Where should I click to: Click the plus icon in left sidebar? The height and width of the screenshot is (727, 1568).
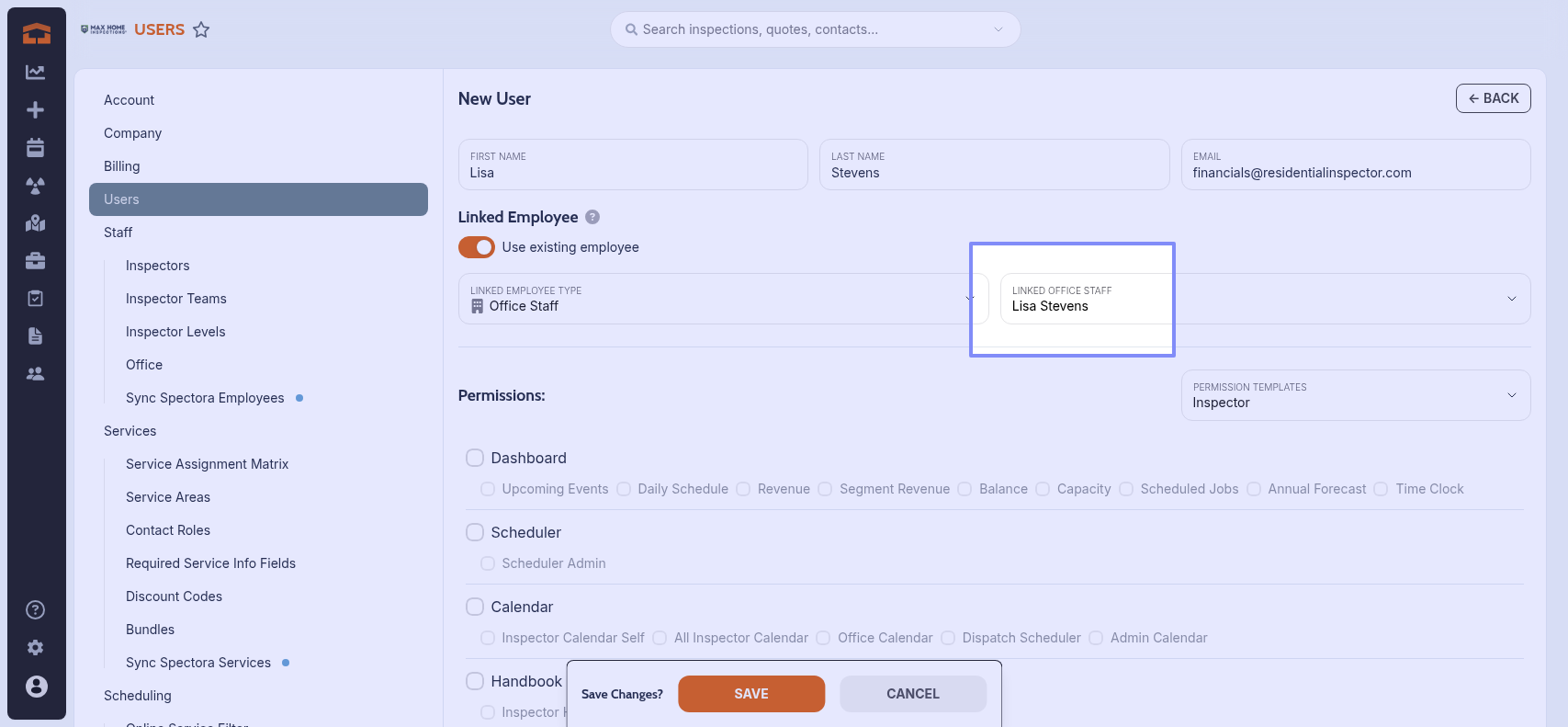point(36,110)
